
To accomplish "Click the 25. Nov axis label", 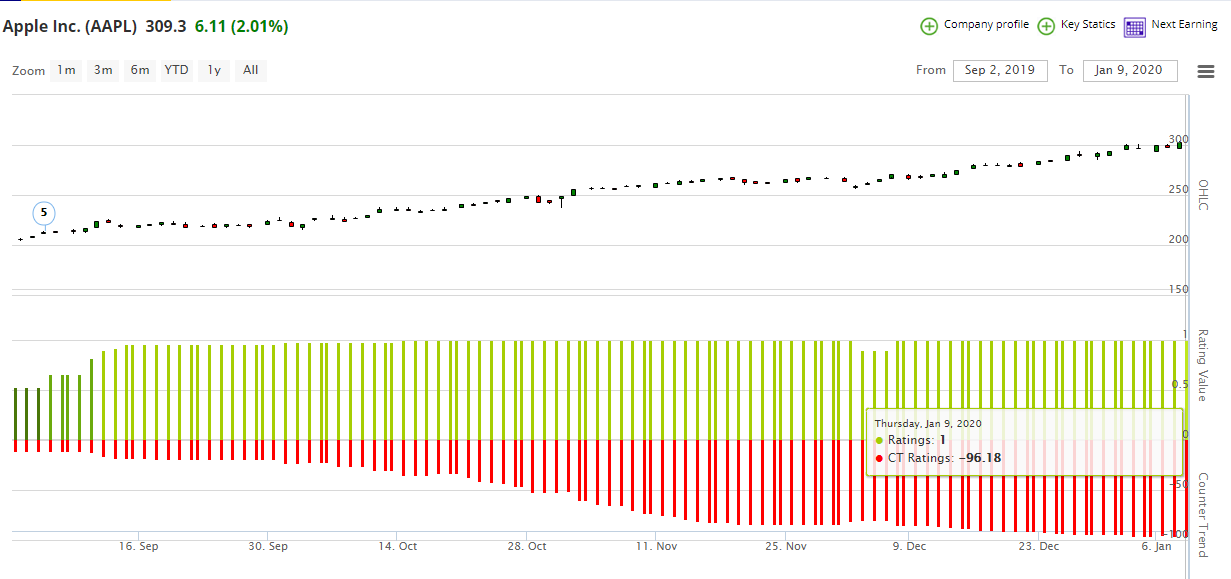I will (x=785, y=547).
